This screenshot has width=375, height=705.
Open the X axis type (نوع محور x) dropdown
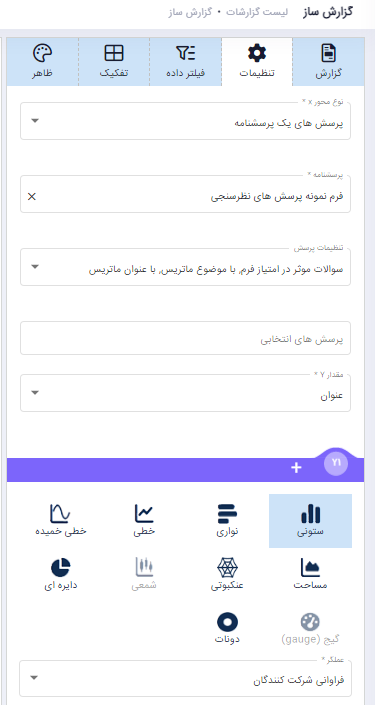click(185, 121)
